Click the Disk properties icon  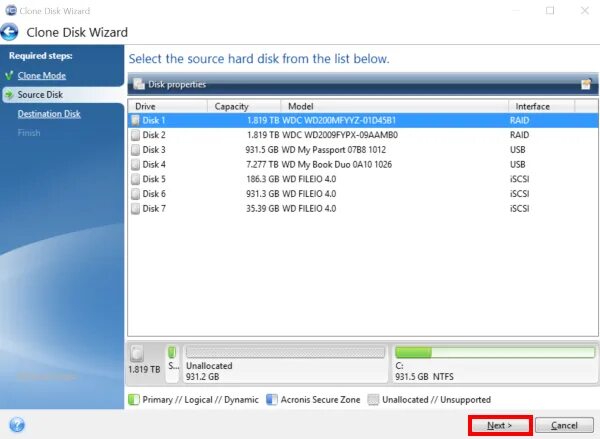(139, 84)
